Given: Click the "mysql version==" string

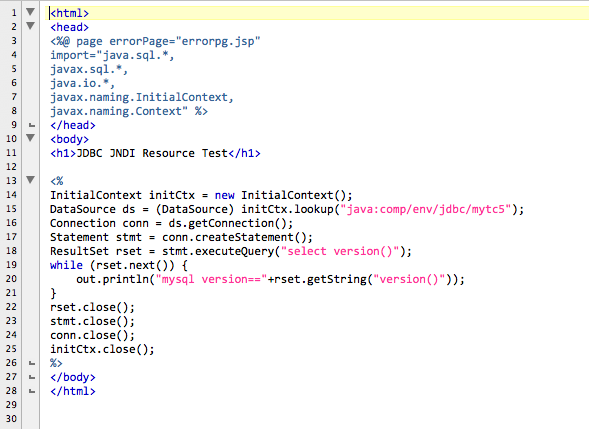Looking at the screenshot, I should pos(211,279).
